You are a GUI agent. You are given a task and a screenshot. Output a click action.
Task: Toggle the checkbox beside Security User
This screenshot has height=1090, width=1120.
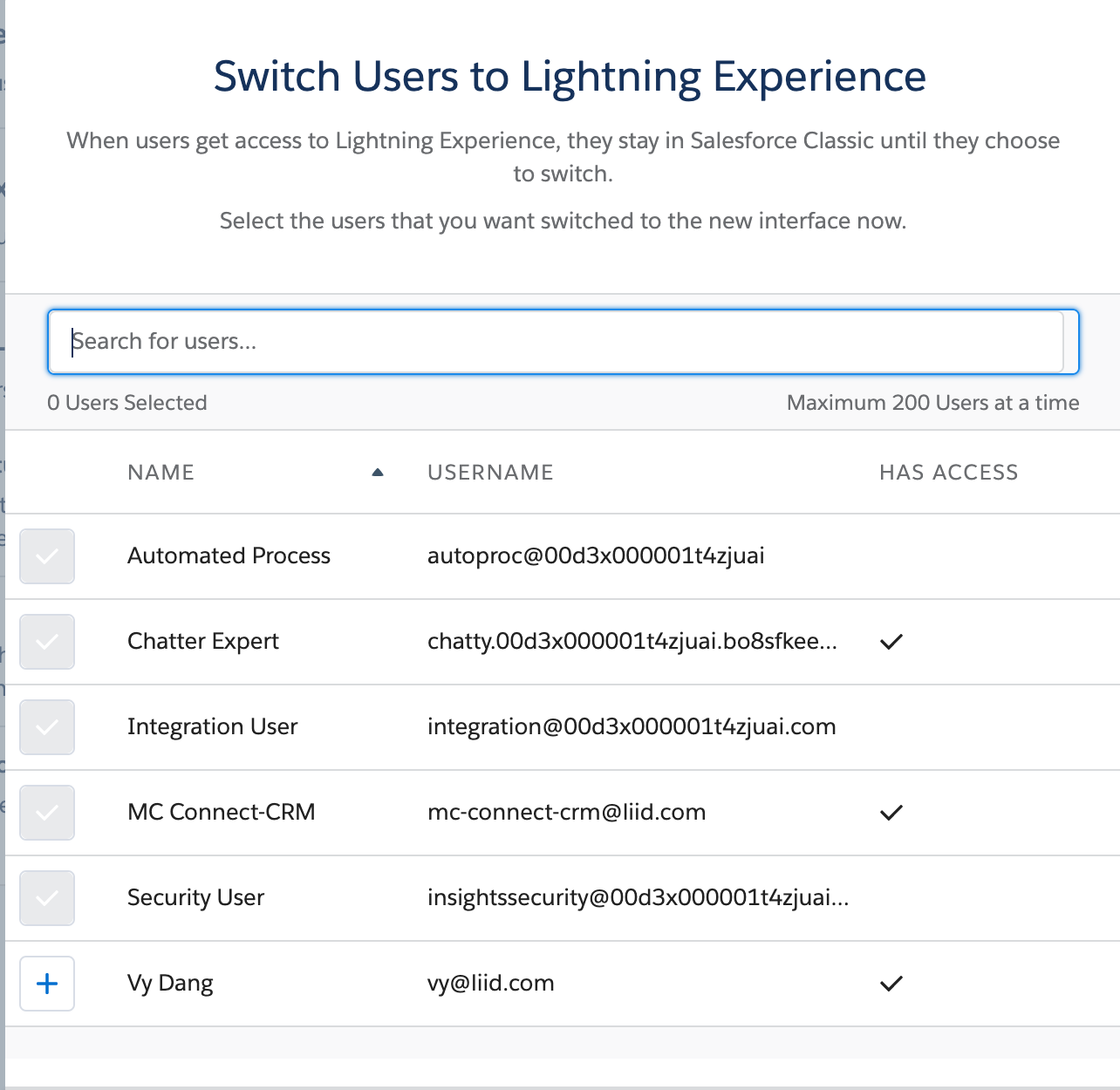46,898
